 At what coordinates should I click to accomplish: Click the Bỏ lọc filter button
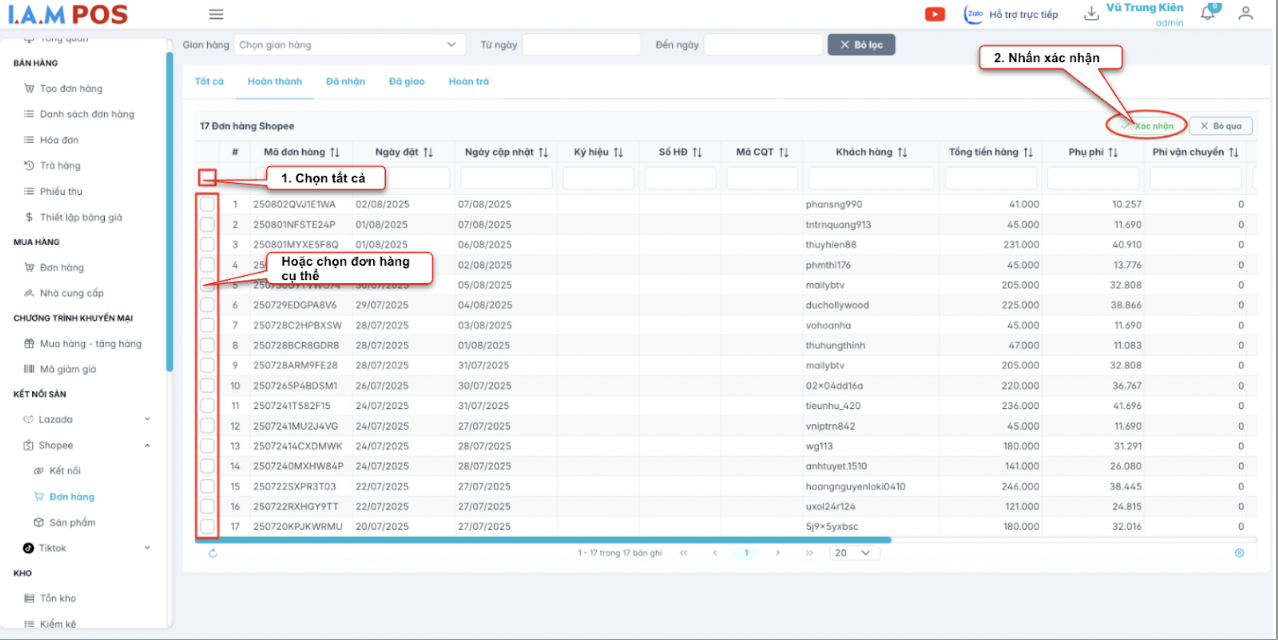[861, 45]
